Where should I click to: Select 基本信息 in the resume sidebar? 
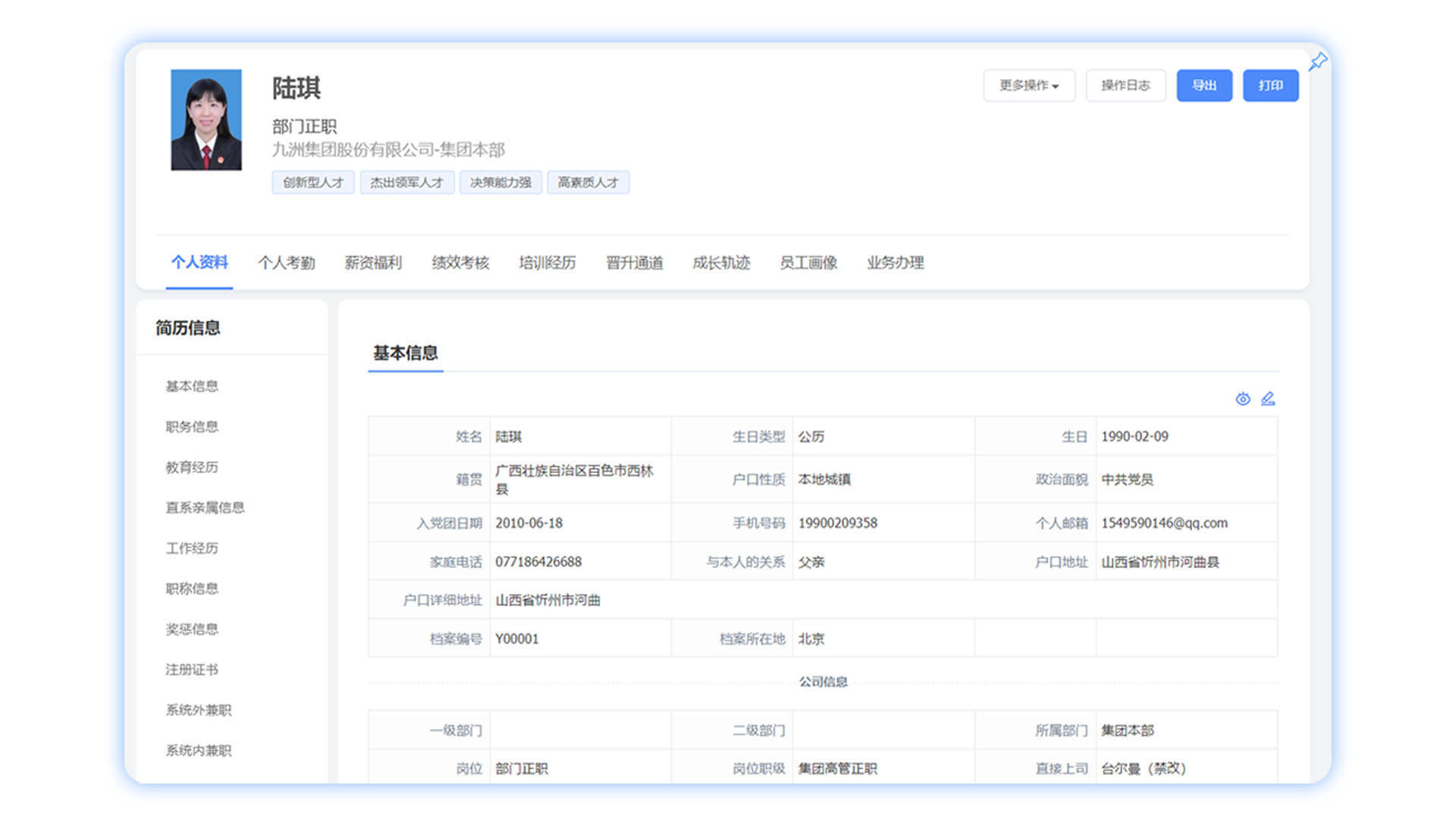[192, 386]
